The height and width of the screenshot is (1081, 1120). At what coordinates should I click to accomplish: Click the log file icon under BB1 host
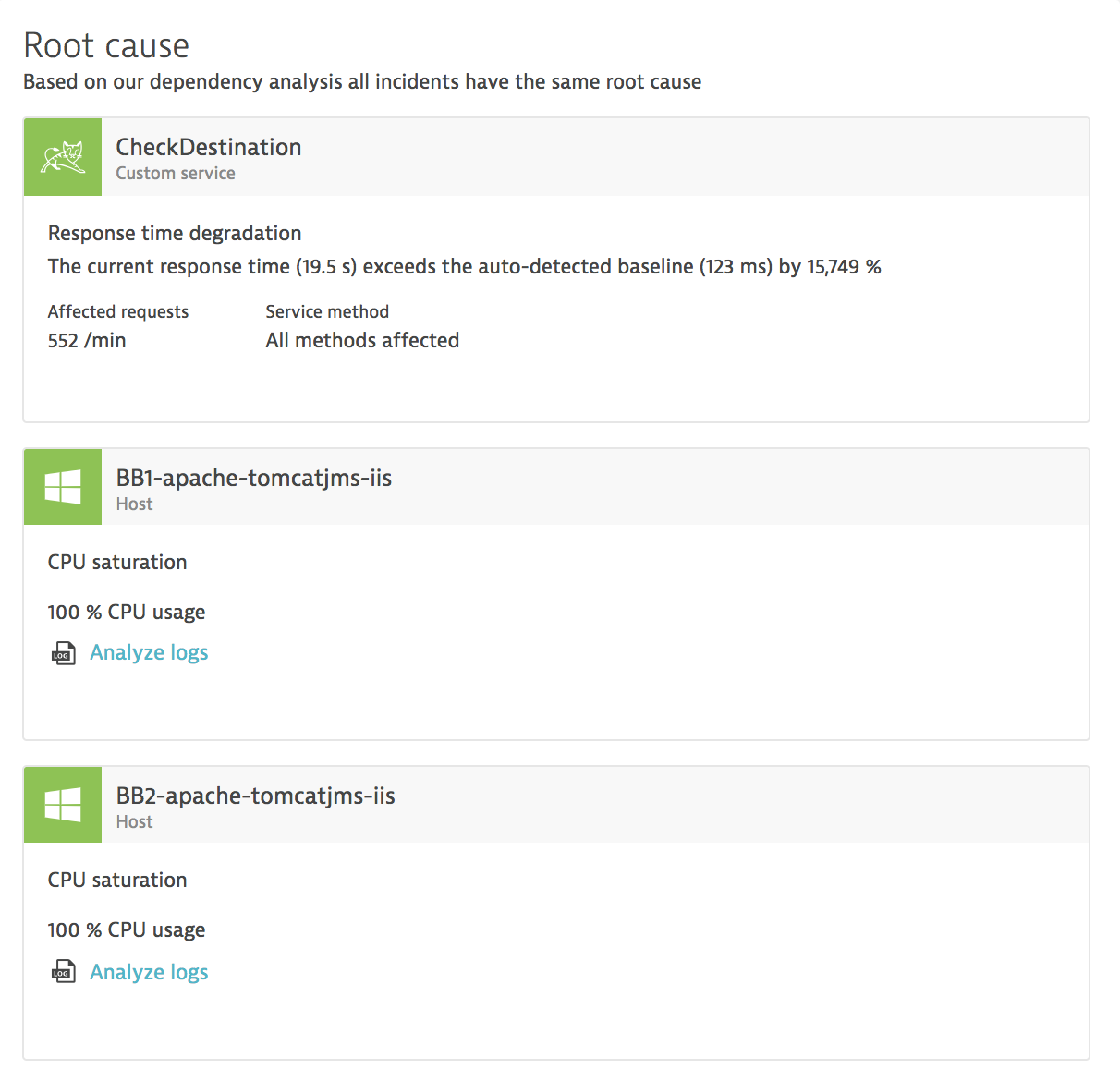pos(63,653)
